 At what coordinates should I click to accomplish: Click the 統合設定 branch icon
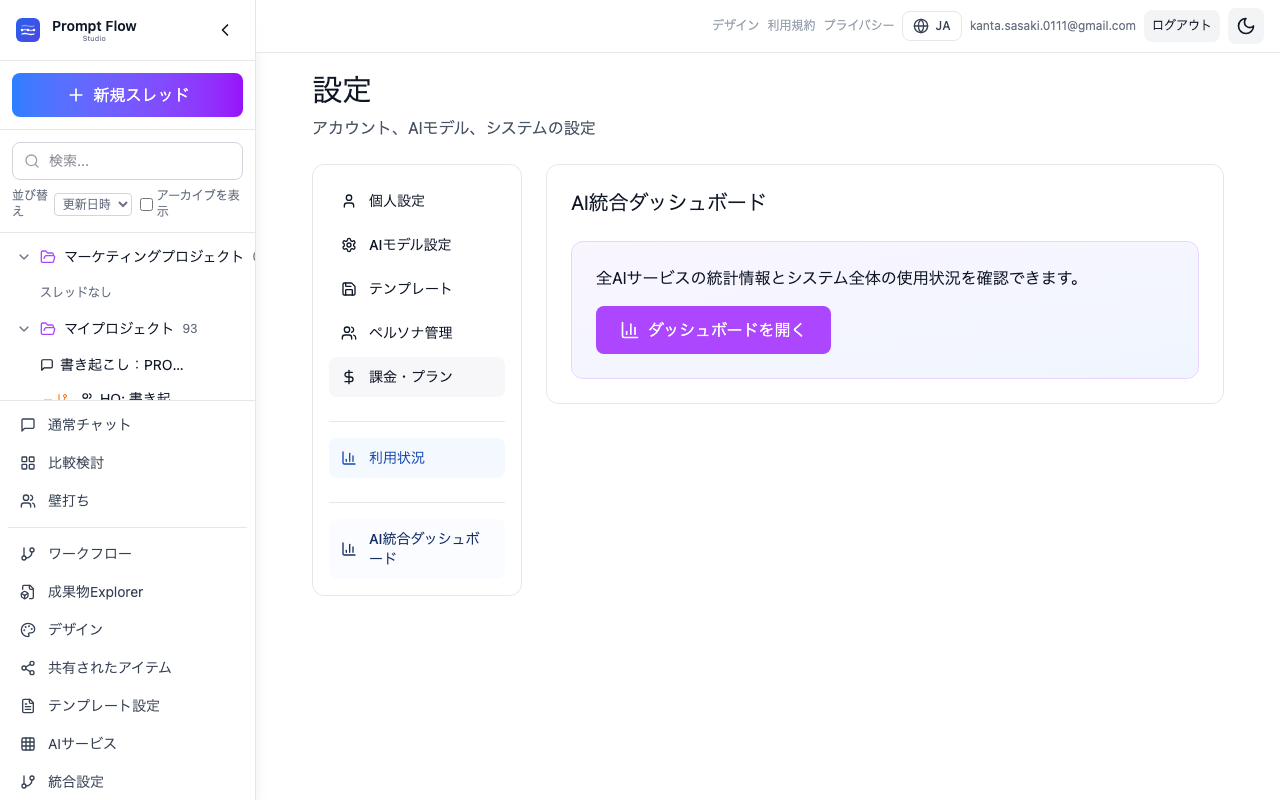click(x=28, y=782)
